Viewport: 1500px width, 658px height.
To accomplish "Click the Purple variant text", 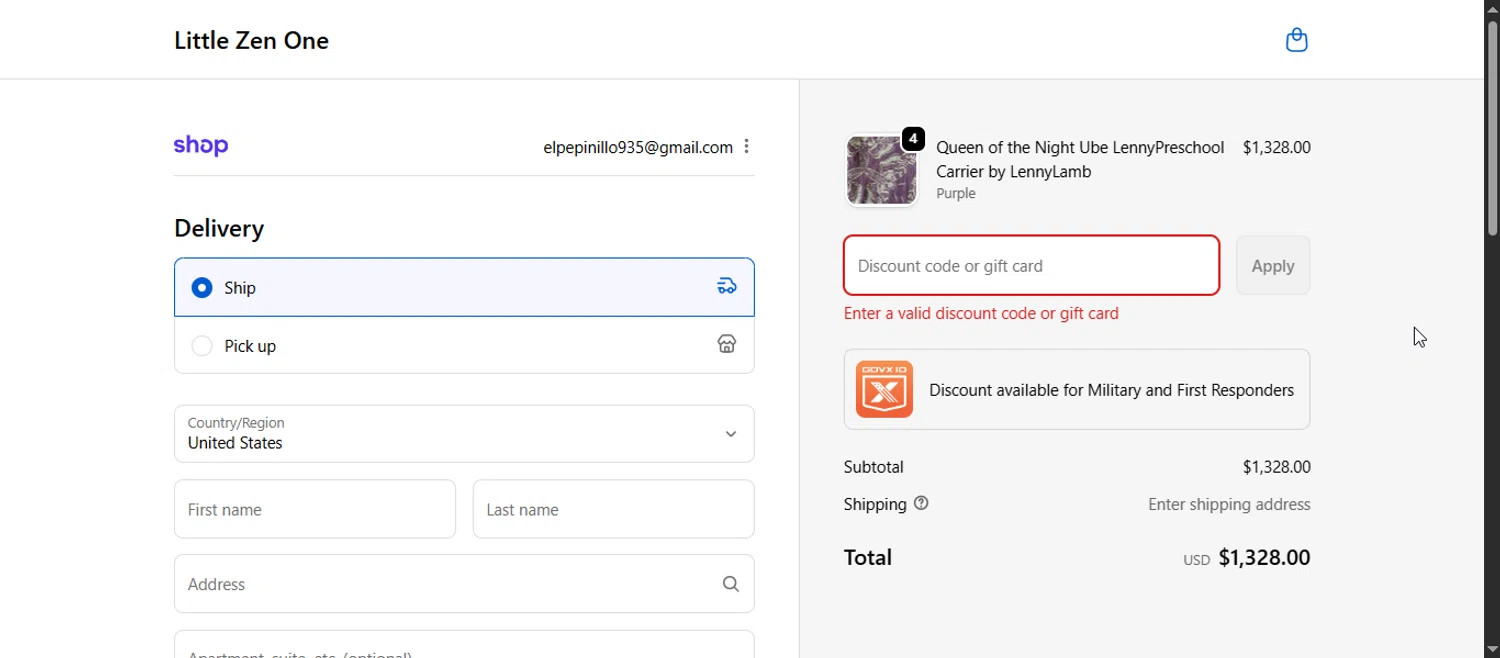I will pos(956,194).
